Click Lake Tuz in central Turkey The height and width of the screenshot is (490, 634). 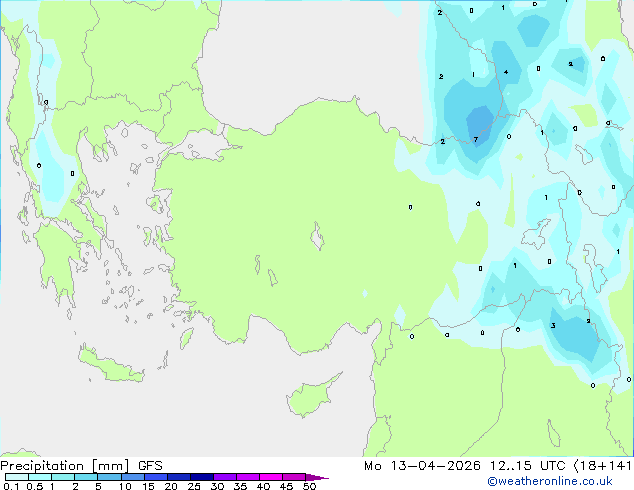pos(317,236)
